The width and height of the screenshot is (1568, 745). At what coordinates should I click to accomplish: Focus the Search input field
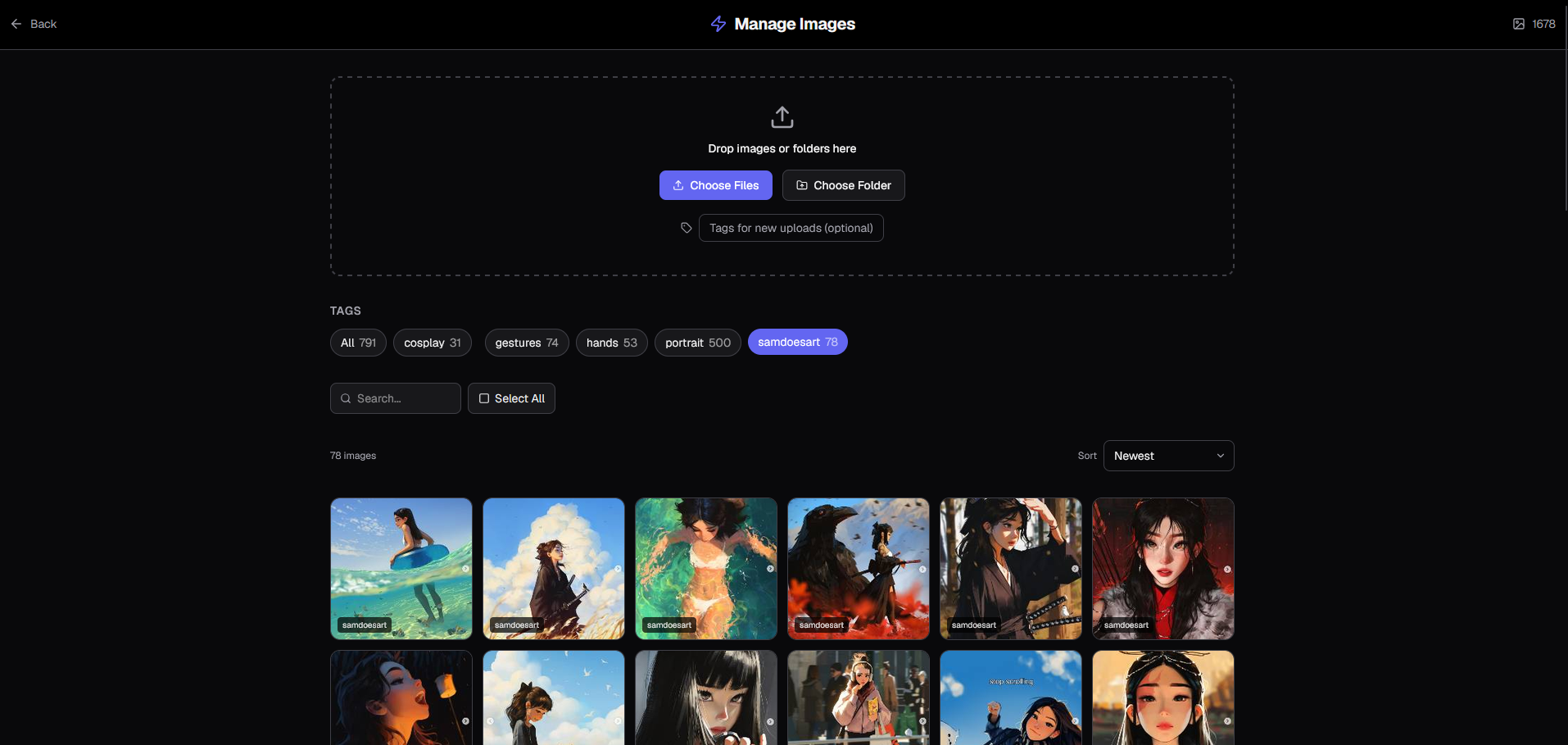[x=396, y=398]
